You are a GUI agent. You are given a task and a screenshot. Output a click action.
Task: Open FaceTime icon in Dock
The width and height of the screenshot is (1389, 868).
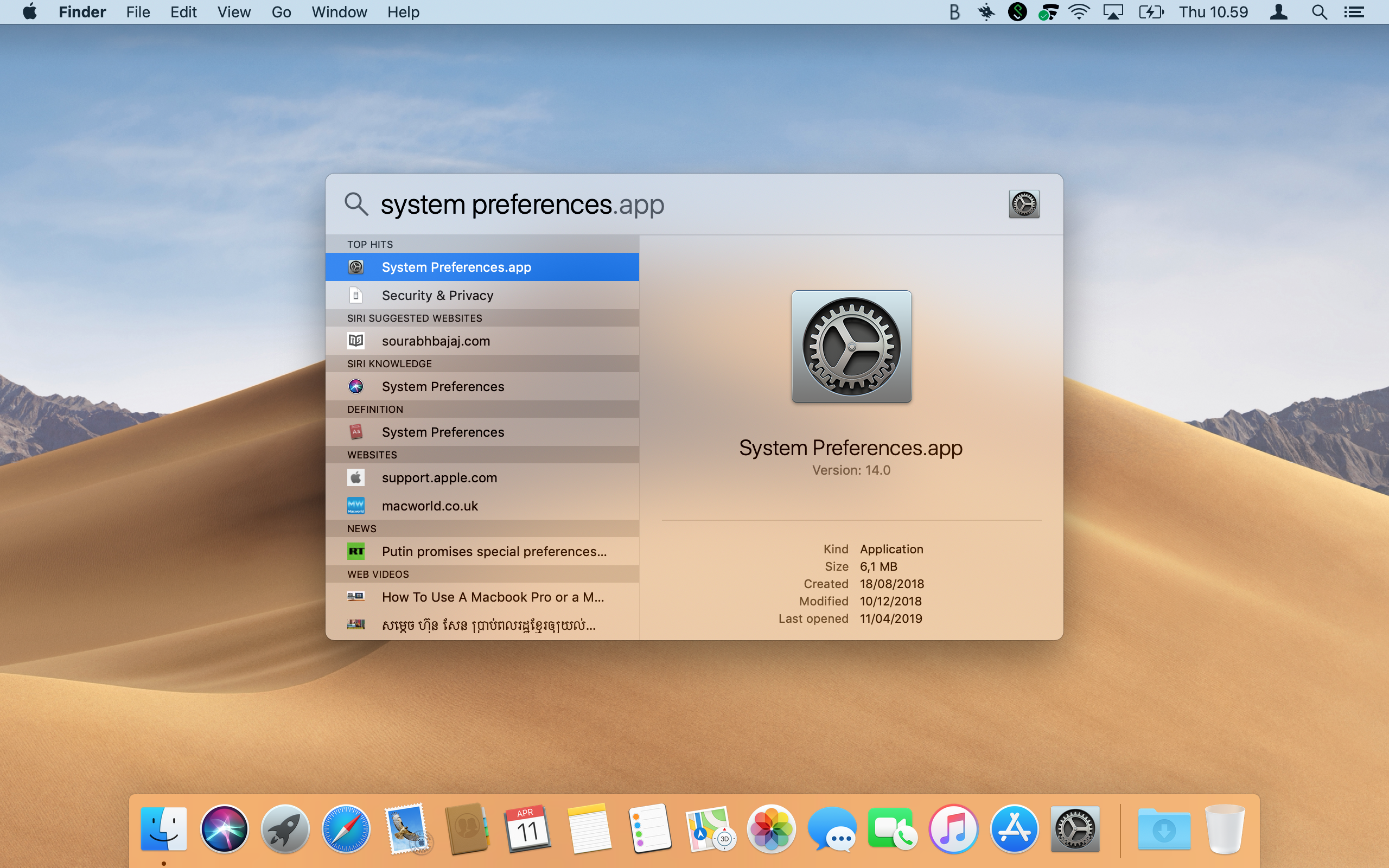point(893,829)
